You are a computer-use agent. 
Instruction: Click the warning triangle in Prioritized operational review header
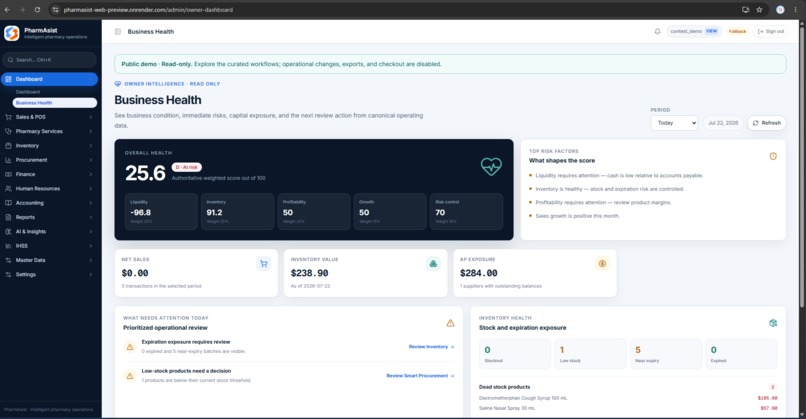coord(450,323)
